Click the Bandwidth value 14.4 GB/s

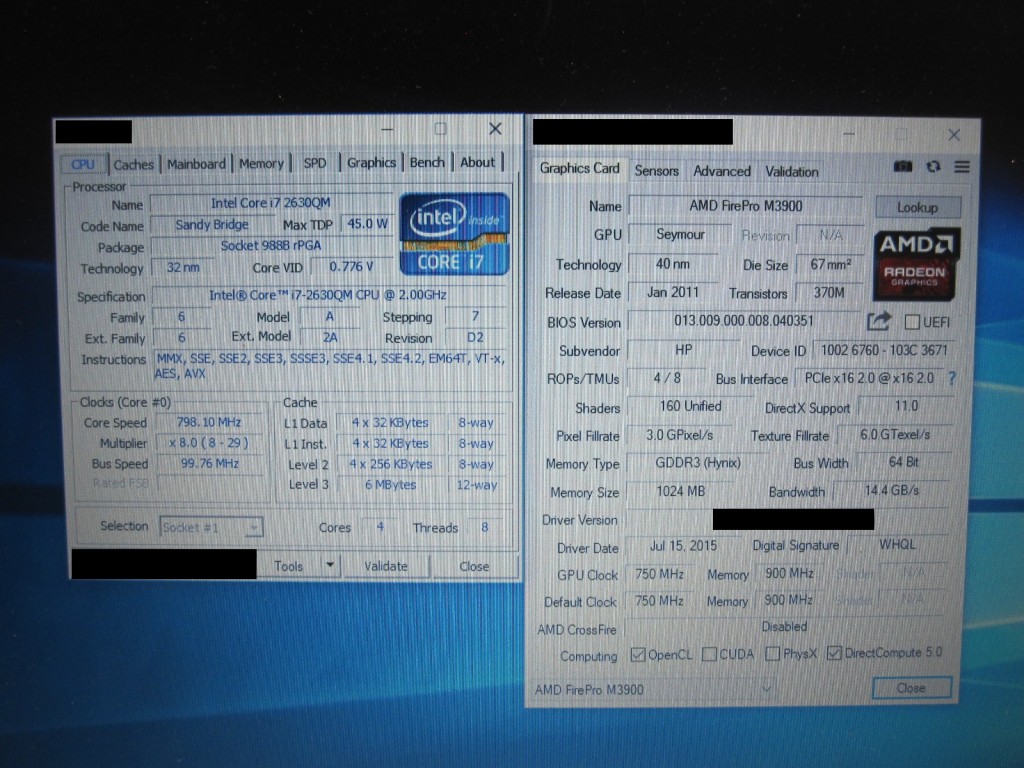[x=891, y=490]
